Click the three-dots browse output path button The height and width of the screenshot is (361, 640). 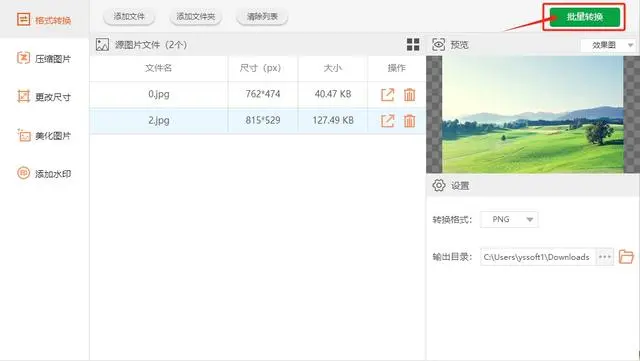tap(604, 257)
